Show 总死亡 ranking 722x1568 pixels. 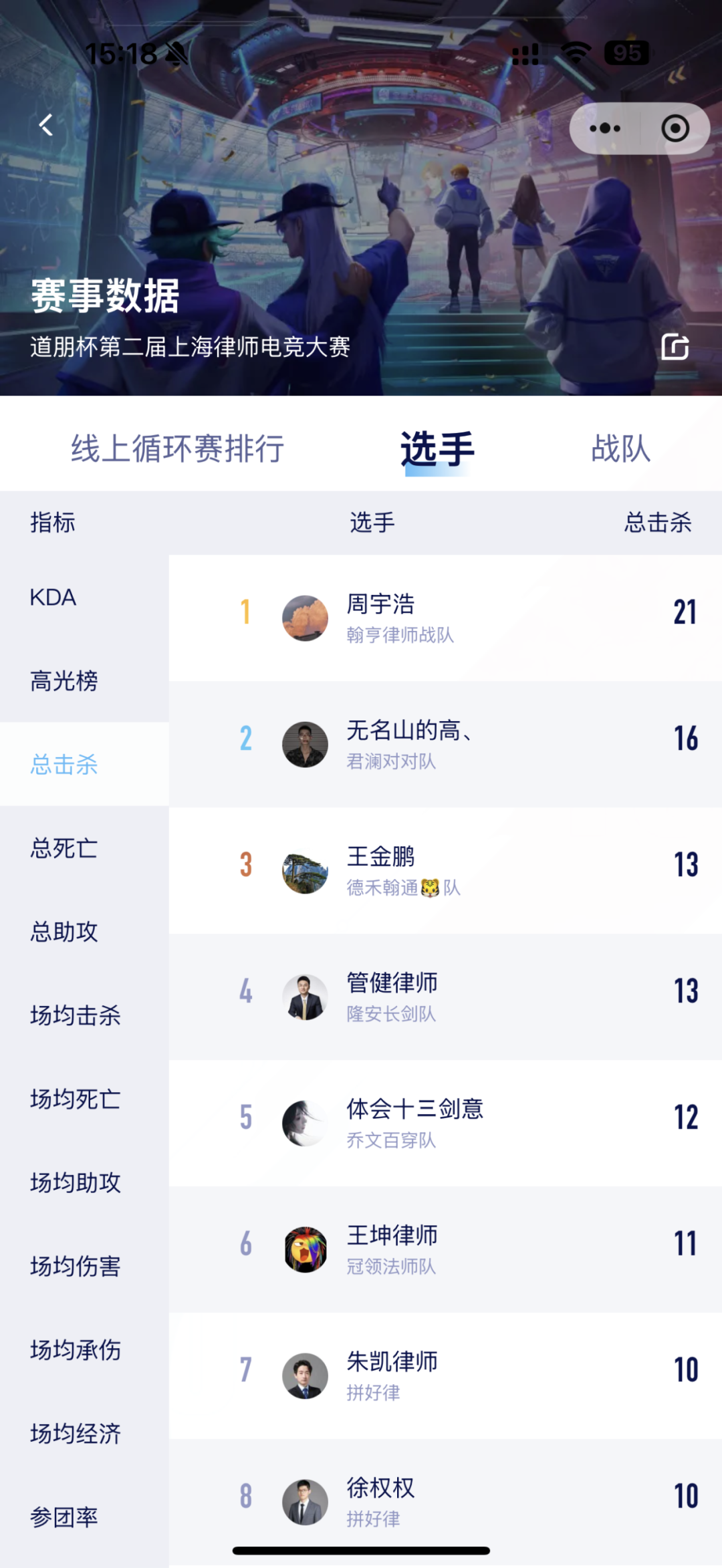tap(64, 848)
